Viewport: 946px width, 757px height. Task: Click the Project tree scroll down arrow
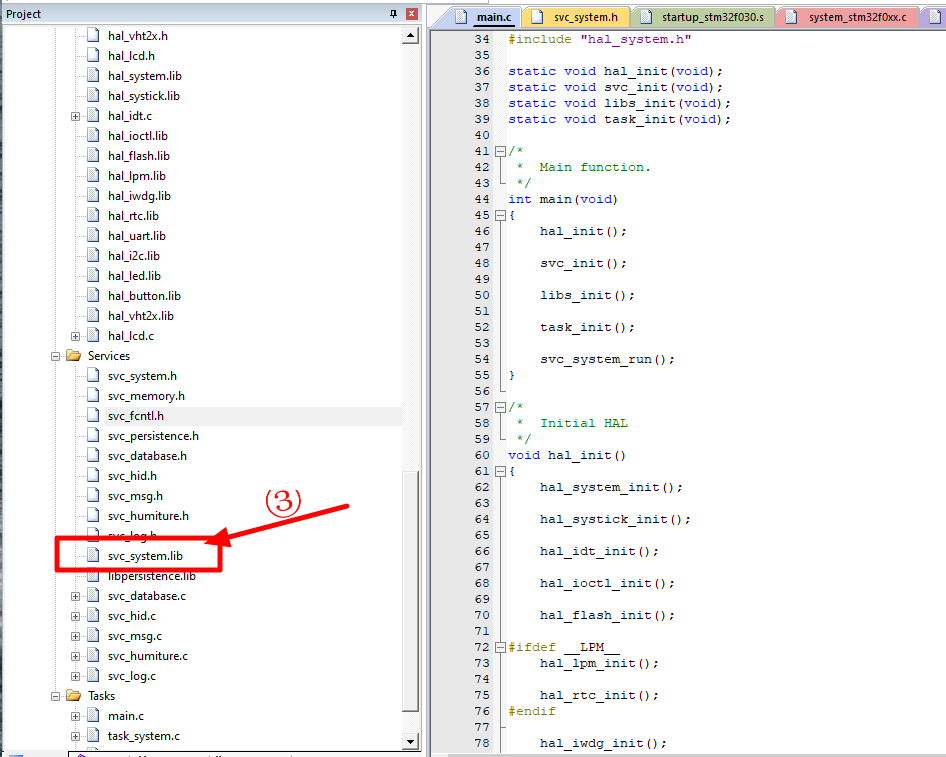[410, 741]
